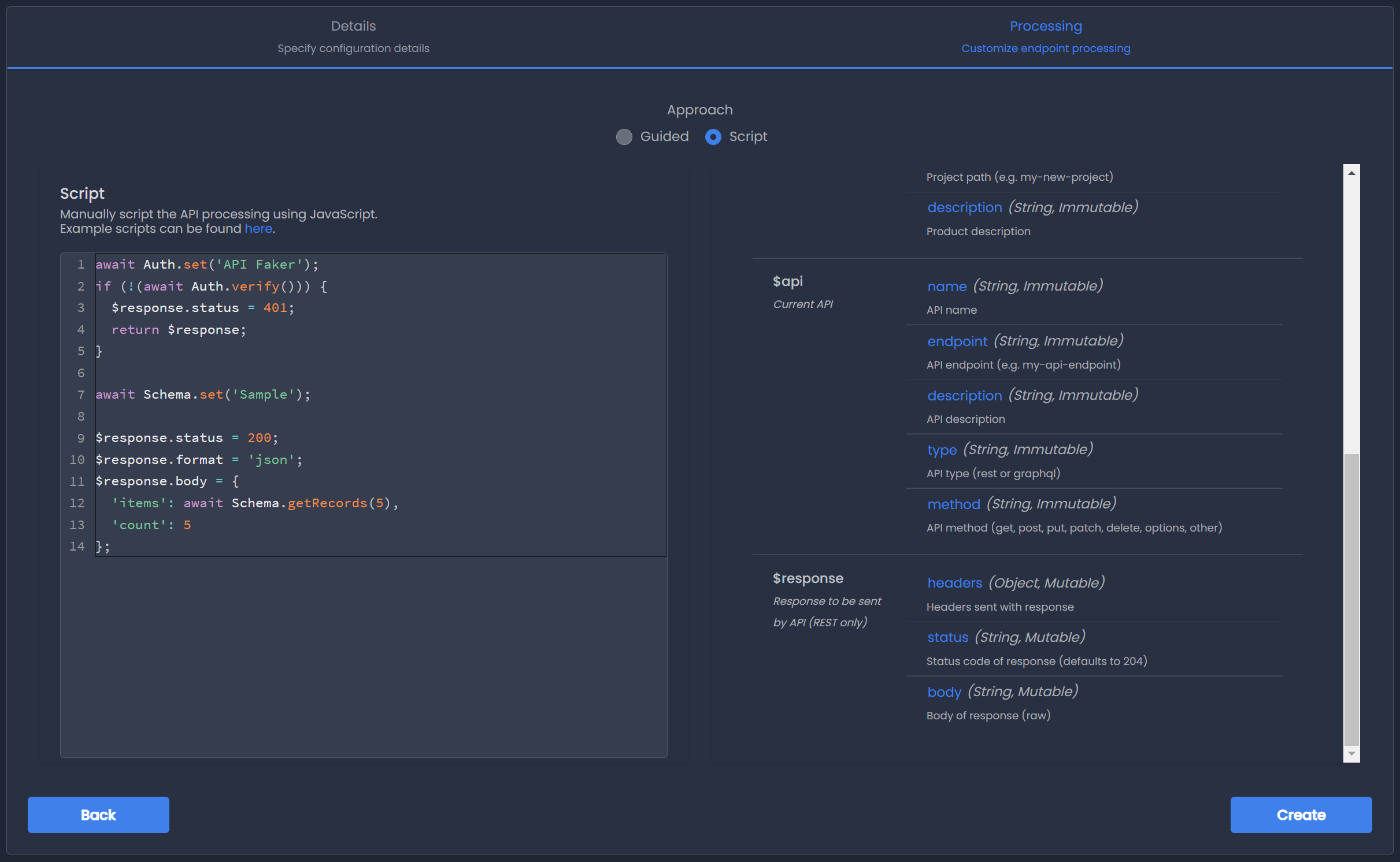Image resolution: width=1400 pixels, height=862 pixels.
Task: Click the scrollbar down arrow
Action: tap(1351, 753)
